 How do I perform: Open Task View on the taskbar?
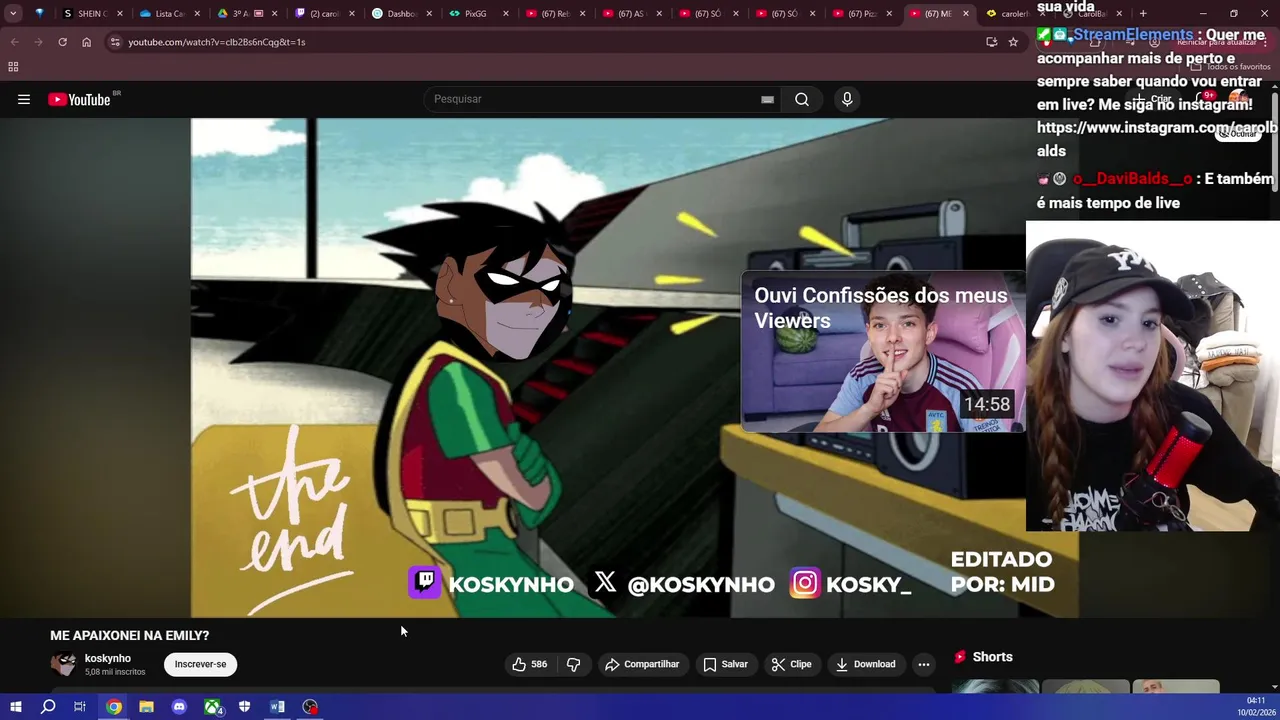coord(80,707)
